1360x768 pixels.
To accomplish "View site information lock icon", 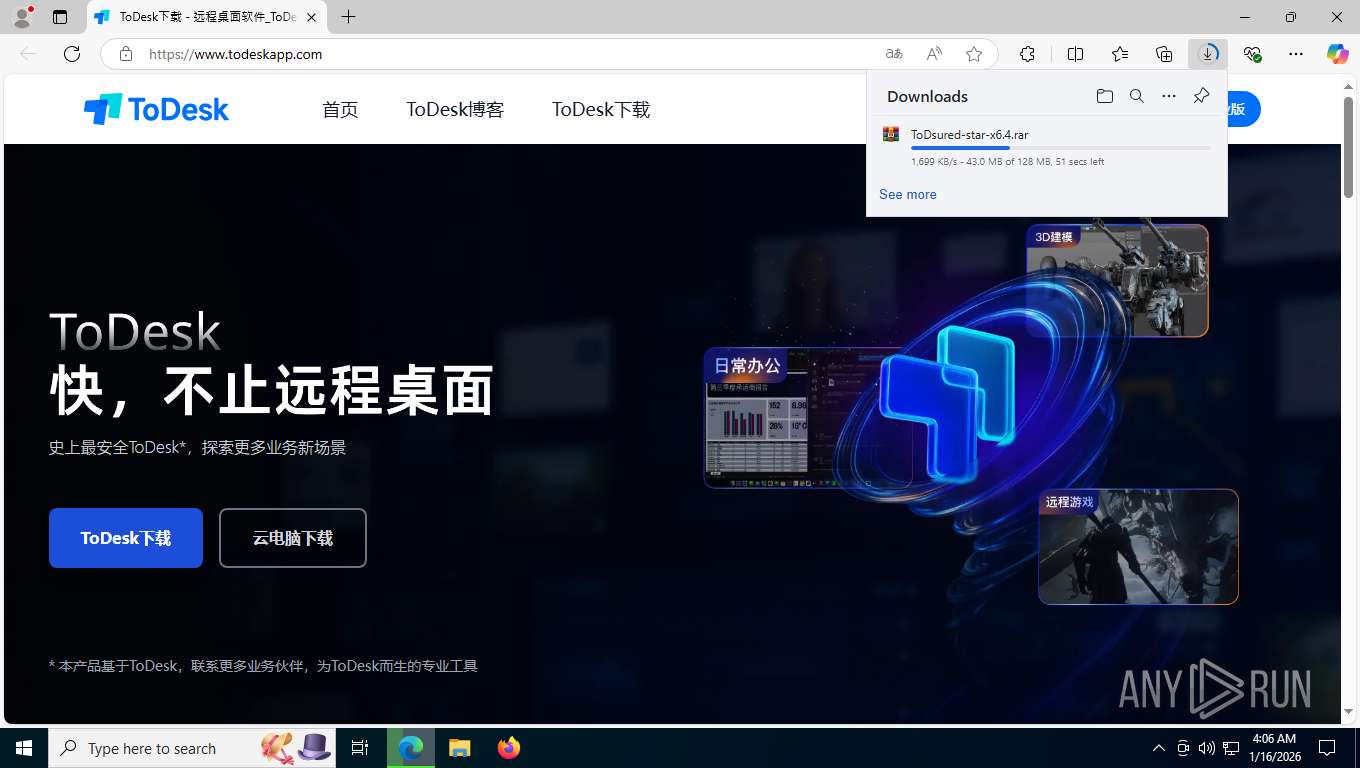I will pos(125,54).
